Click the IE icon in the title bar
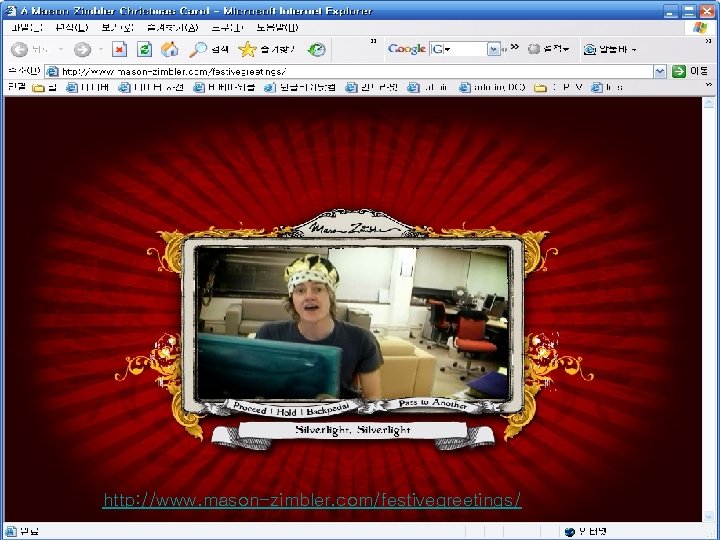720x540 pixels. 11,10
